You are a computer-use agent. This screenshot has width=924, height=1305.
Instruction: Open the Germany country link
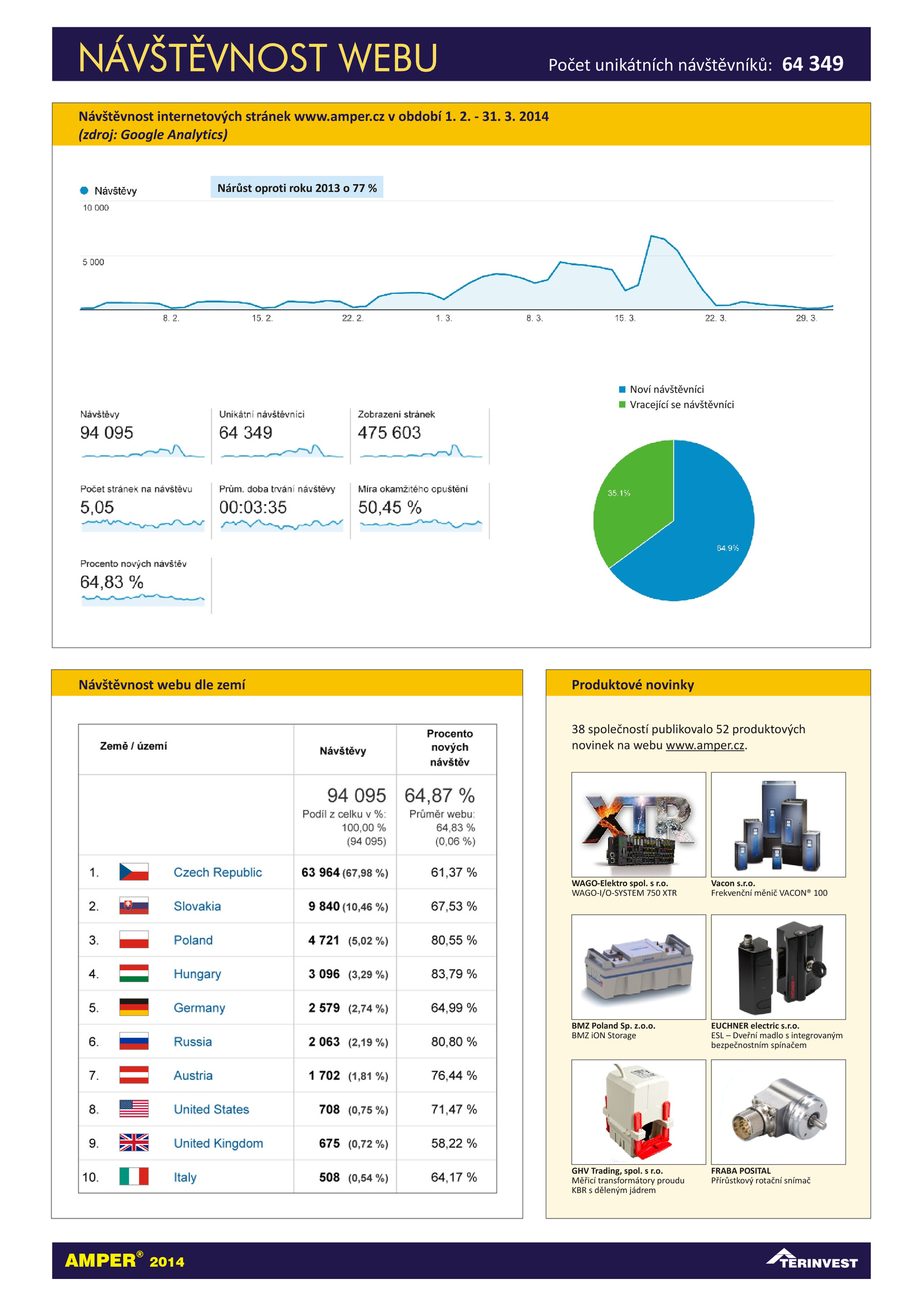[x=199, y=1008]
